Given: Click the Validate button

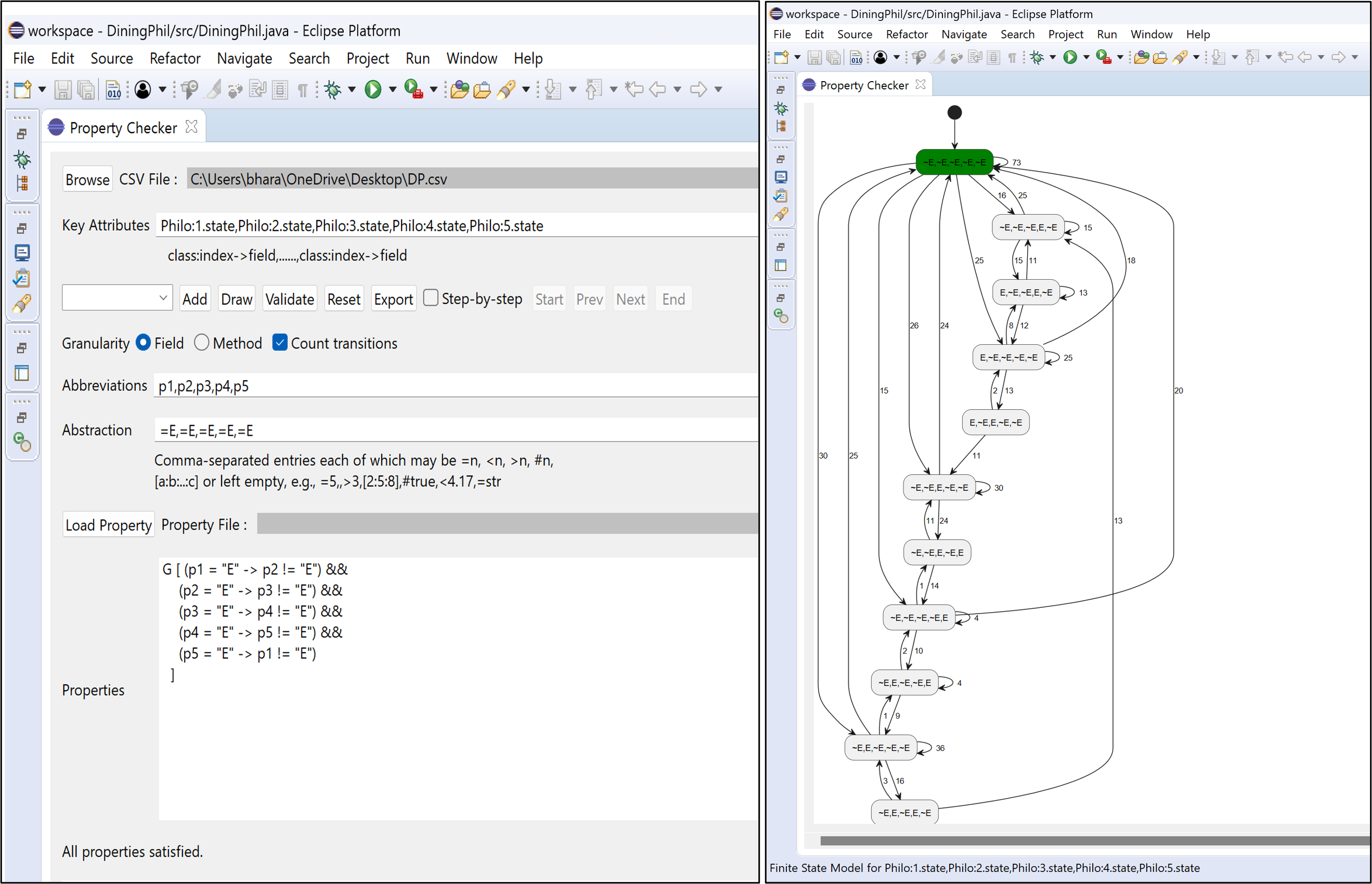Looking at the screenshot, I should click(x=289, y=299).
